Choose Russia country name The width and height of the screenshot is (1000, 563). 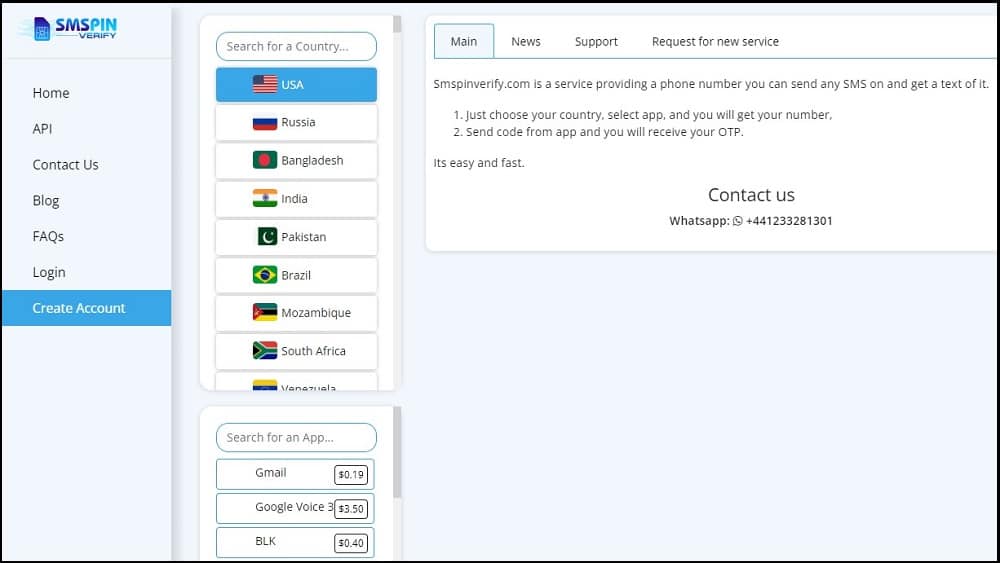[x=298, y=122]
